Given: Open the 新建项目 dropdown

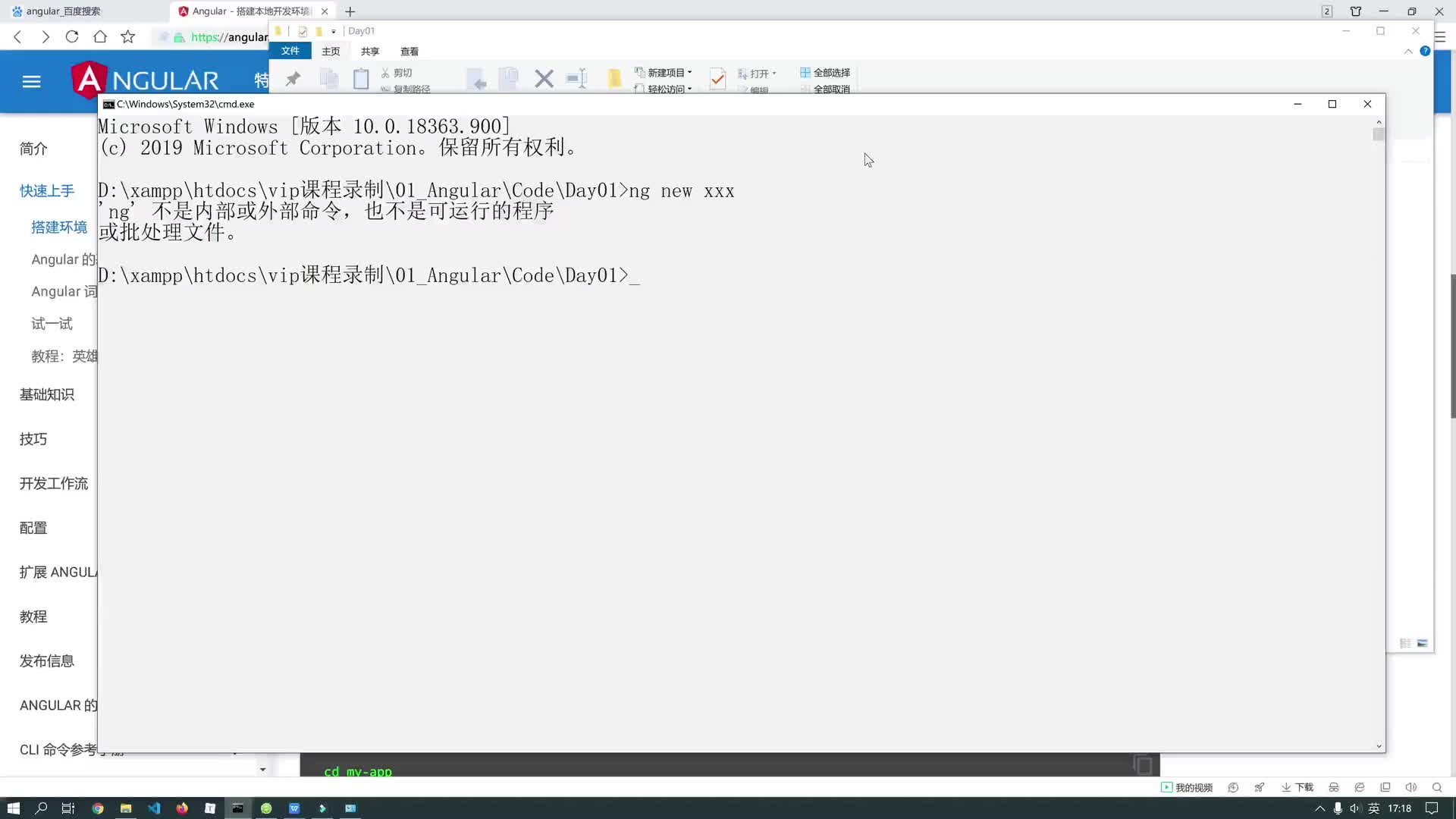Looking at the screenshot, I should [664, 73].
